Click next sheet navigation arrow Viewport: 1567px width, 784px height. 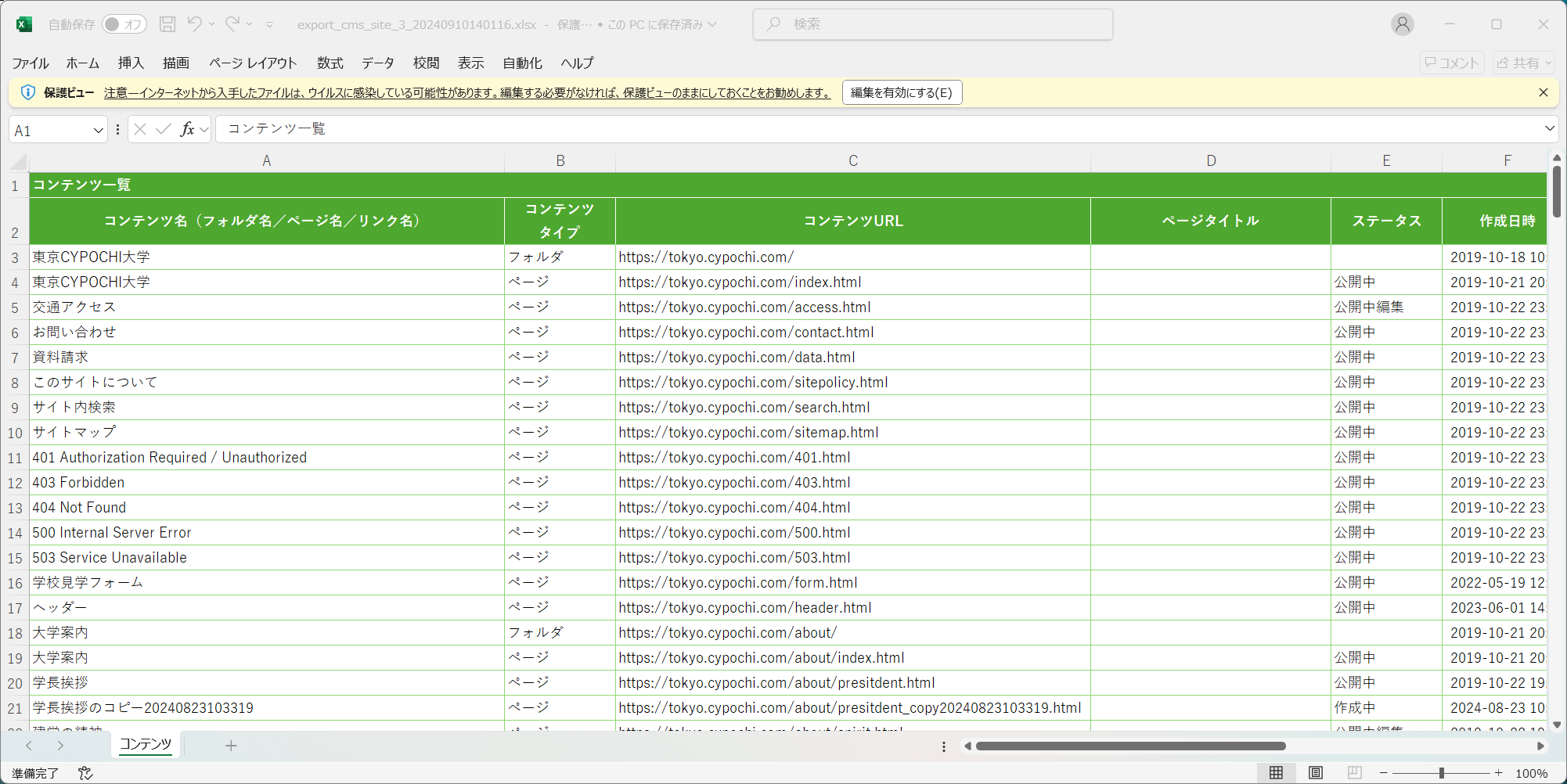pyautogui.click(x=60, y=746)
